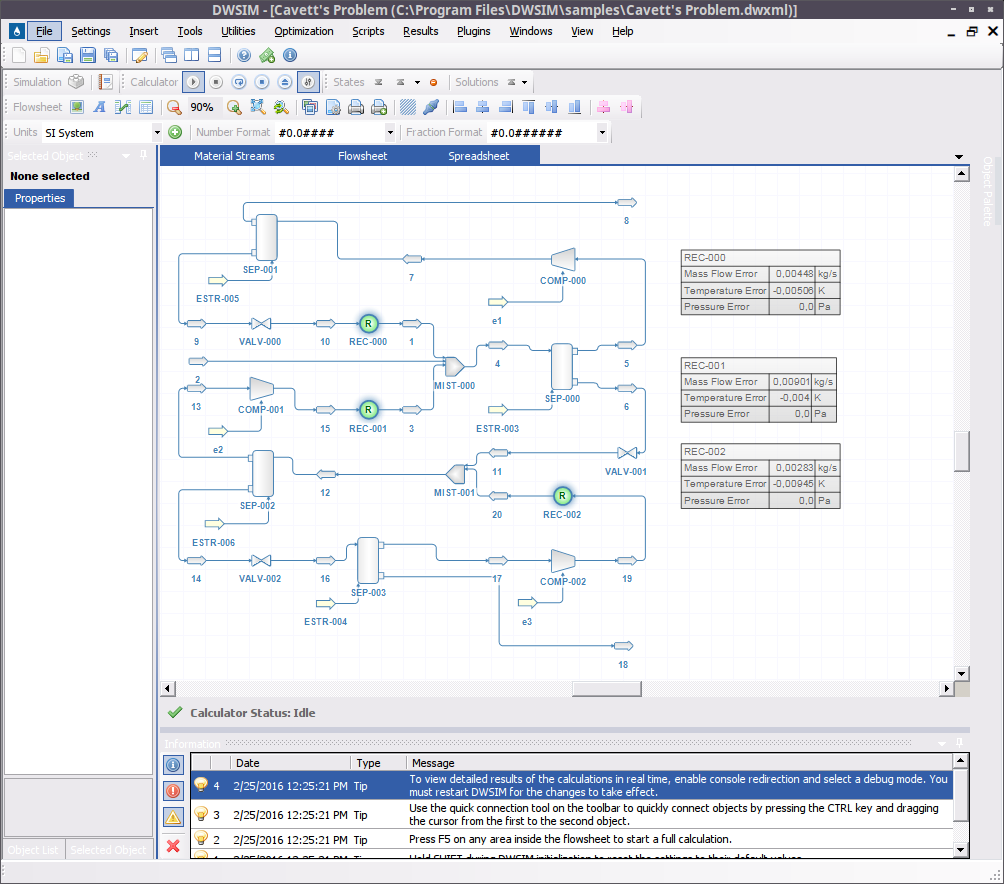Toggle the calculator play button
The height and width of the screenshot is (884, 1004).
tap(193, 82)
